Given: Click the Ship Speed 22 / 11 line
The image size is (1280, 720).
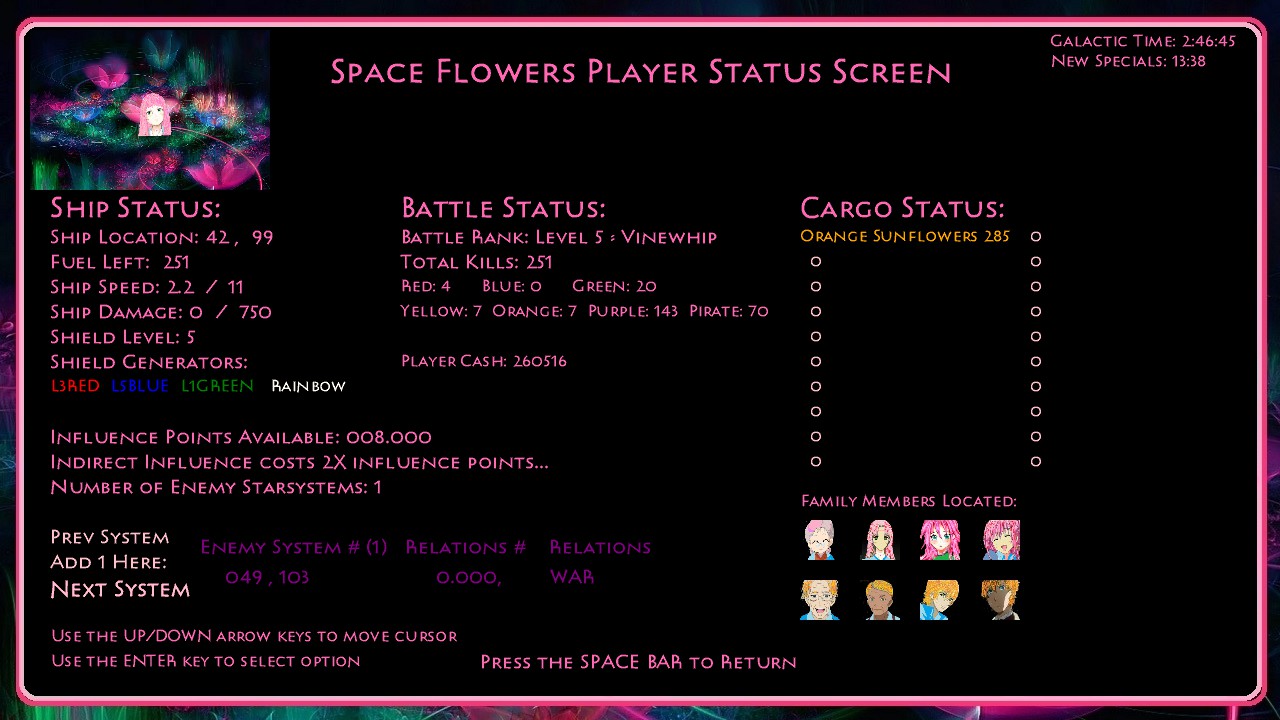Looking at the screenshot, I should (x=147, y=287).
